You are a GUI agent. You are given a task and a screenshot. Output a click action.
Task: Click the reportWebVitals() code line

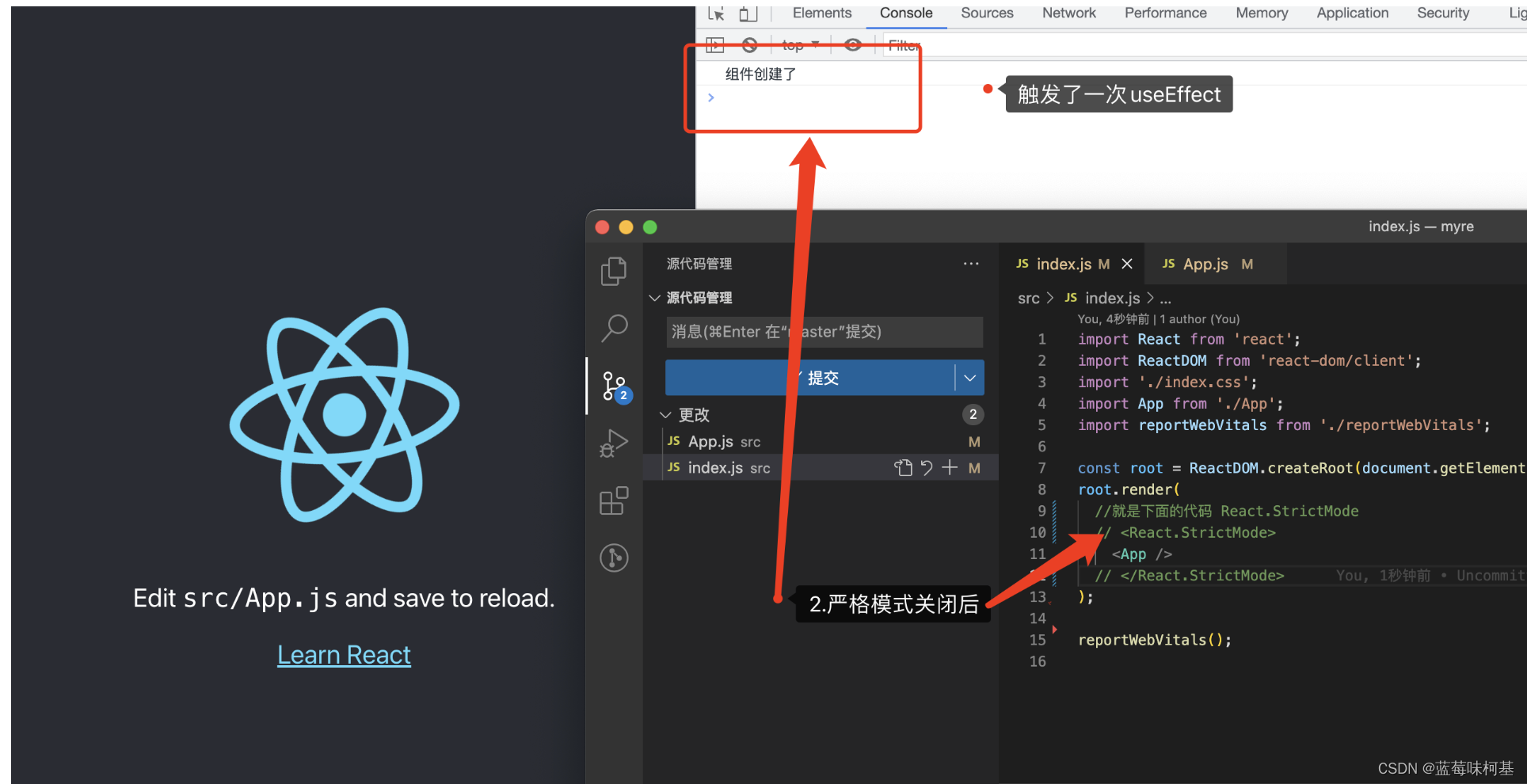[1154, 640]
